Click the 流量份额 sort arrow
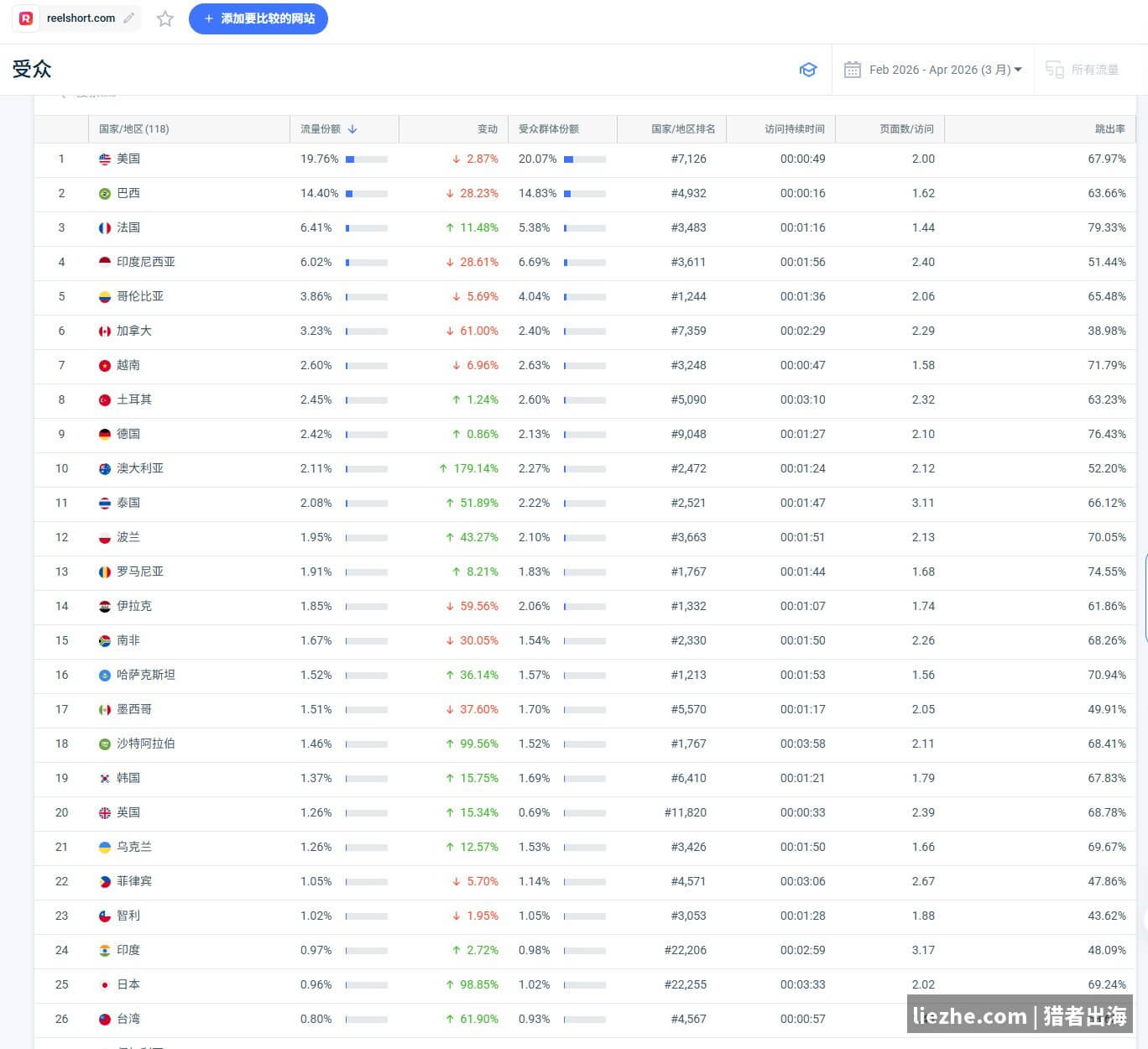 [352, 129]
